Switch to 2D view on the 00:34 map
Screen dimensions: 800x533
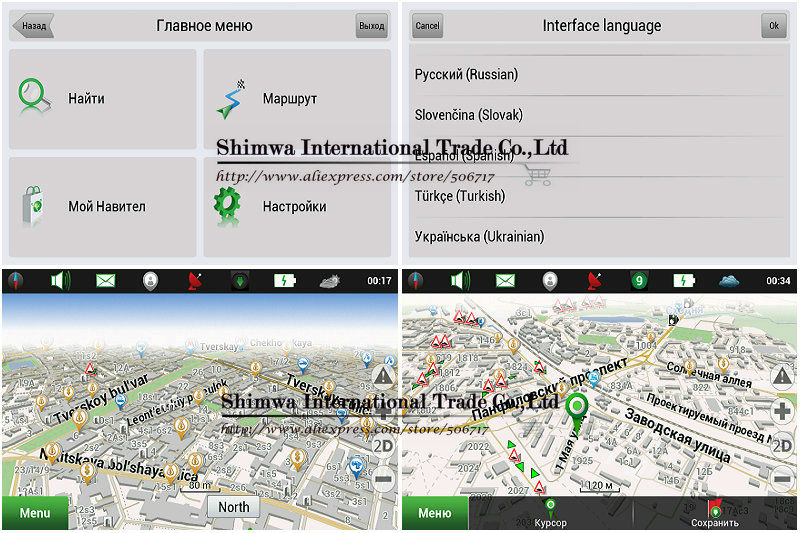tap(782, 446)
